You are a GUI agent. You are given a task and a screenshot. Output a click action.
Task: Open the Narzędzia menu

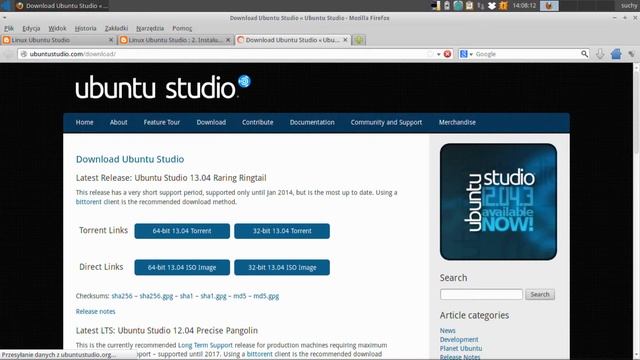click(x=150, y=28)
